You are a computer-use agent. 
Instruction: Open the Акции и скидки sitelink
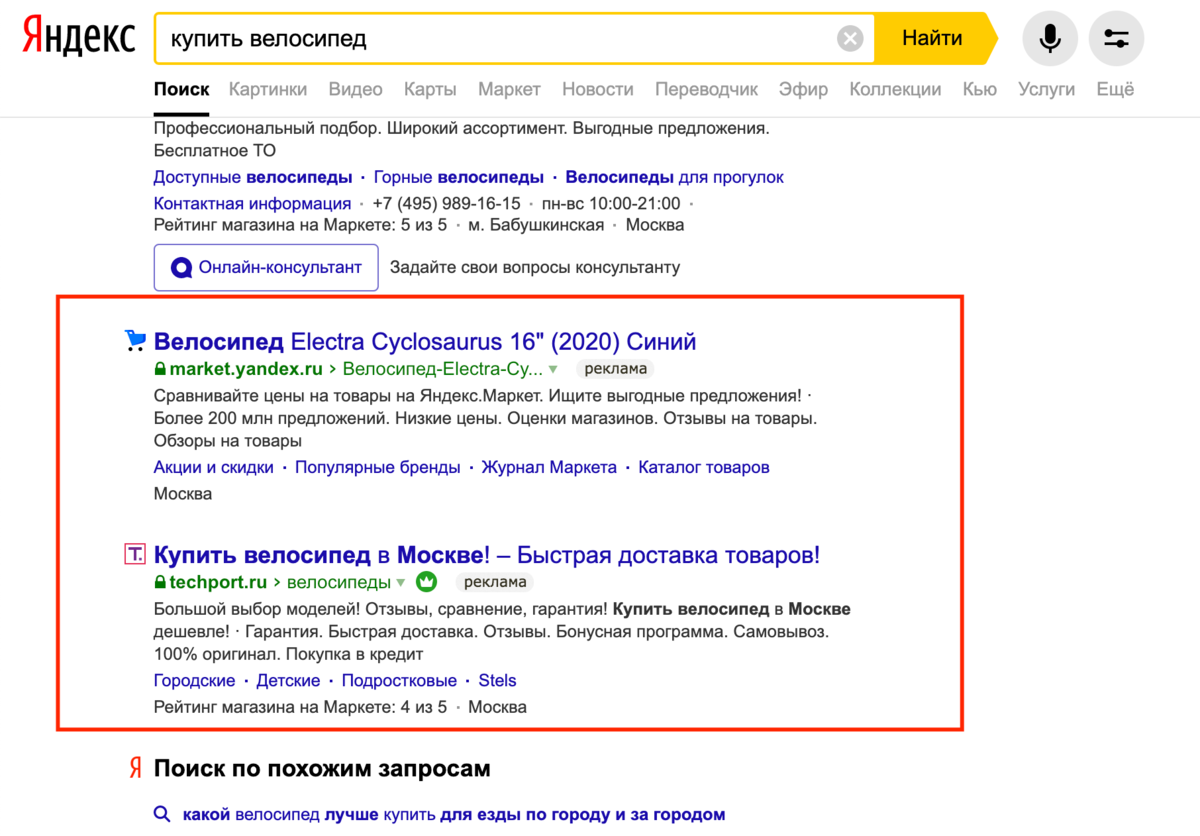pyautogui.click(x=213, y=467)
